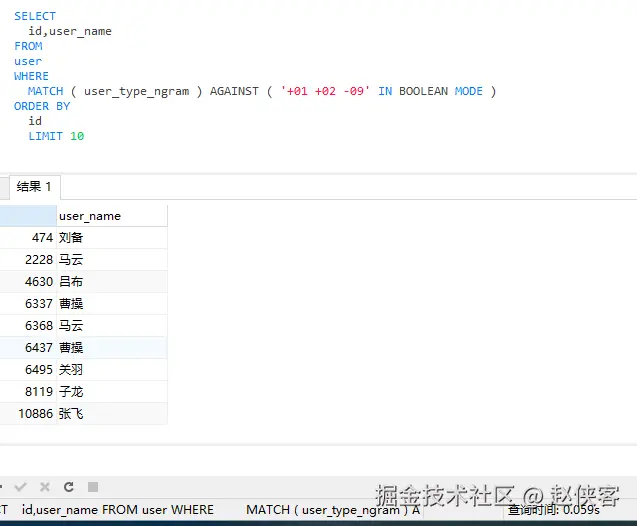Image resolution: width=637 pixels, height=526 pixels.
Task: Select the user_name column header
Action: pos(112,216)
